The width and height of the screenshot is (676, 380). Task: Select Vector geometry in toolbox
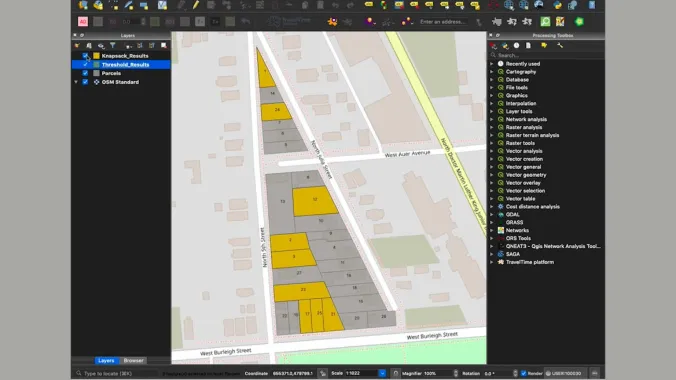pyautogui.click(x=526, y=175)
